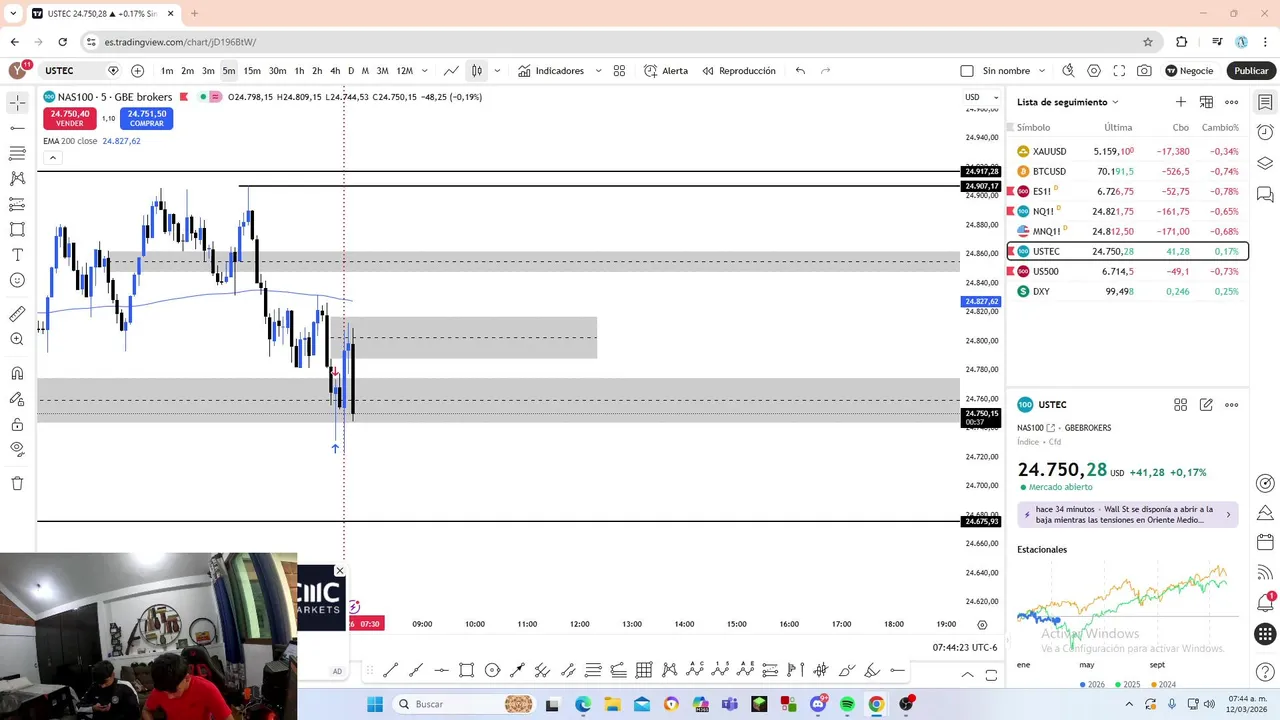
Task: Click the red VENDER sell button
Action: pos(69,118)
